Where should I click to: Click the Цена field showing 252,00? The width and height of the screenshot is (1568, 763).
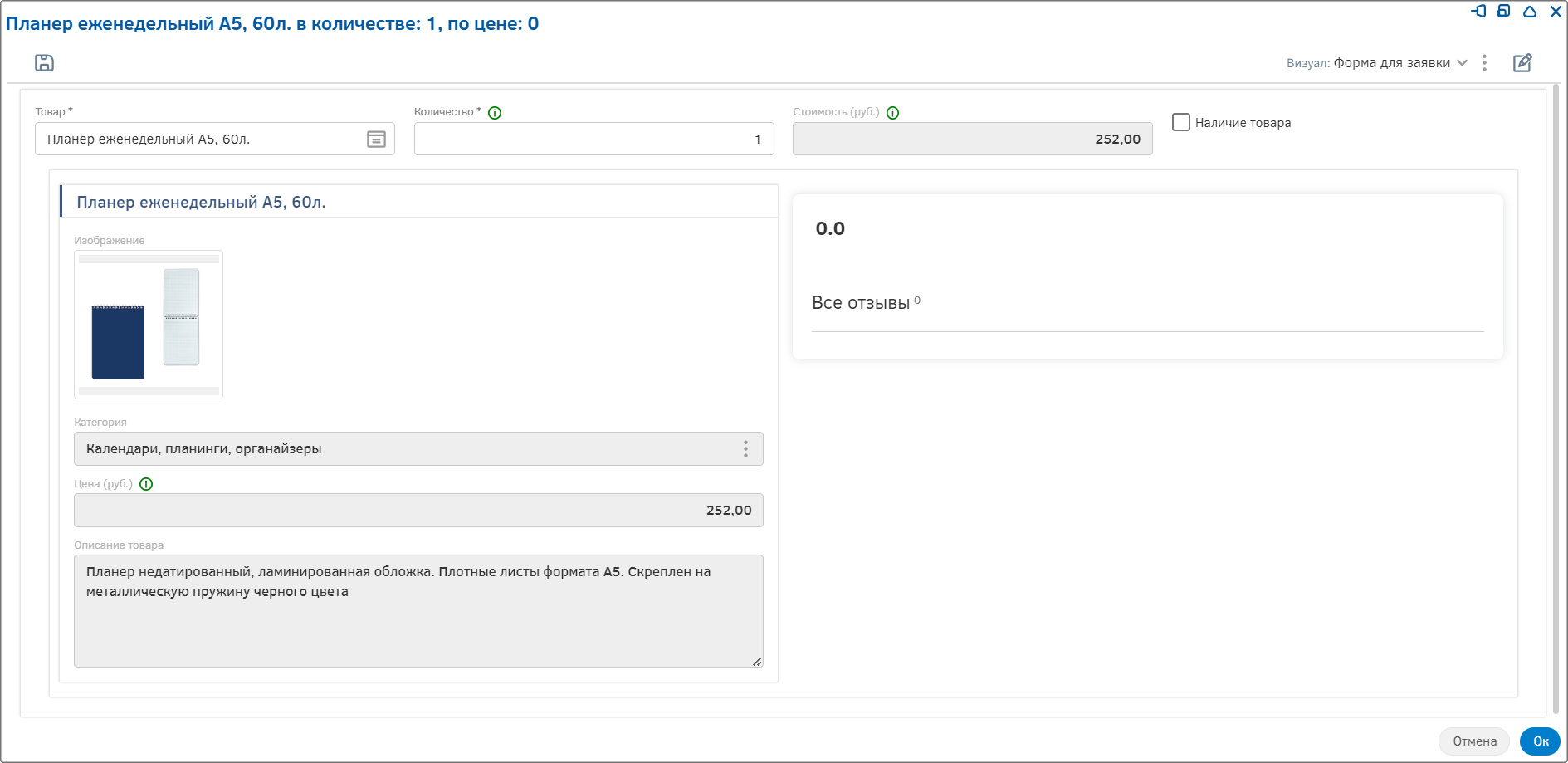click(x=418, y=511)
